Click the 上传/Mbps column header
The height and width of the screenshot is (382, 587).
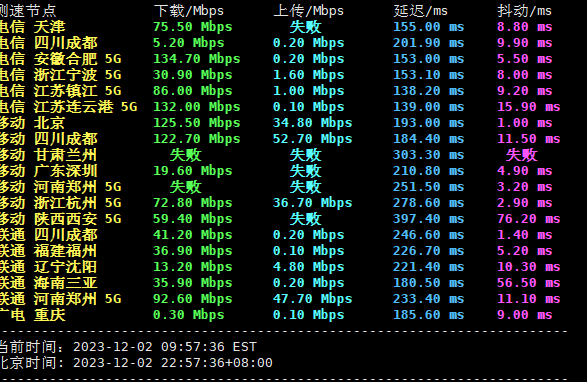(308, 11)
